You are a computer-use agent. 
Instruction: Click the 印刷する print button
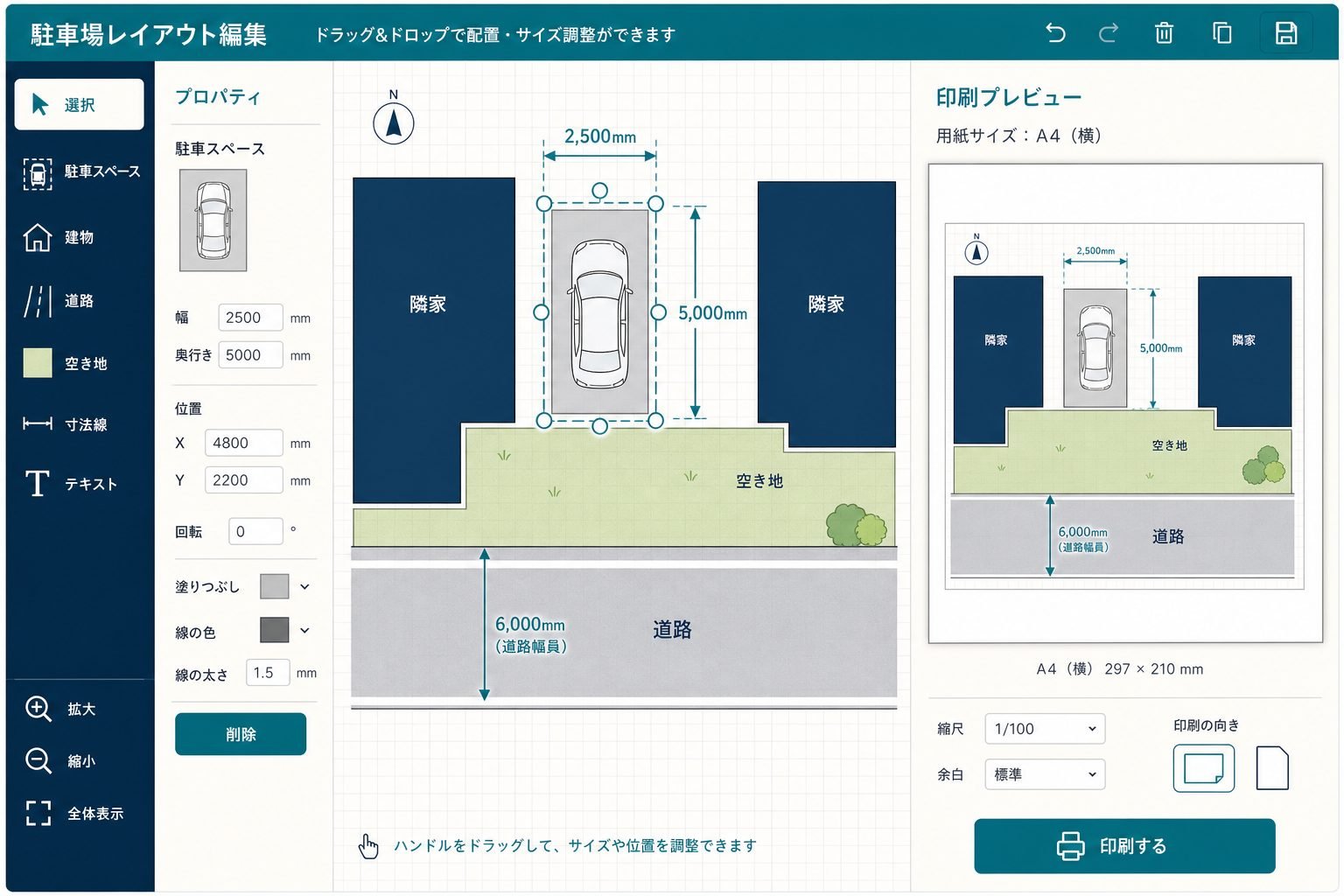point(1124,846)
